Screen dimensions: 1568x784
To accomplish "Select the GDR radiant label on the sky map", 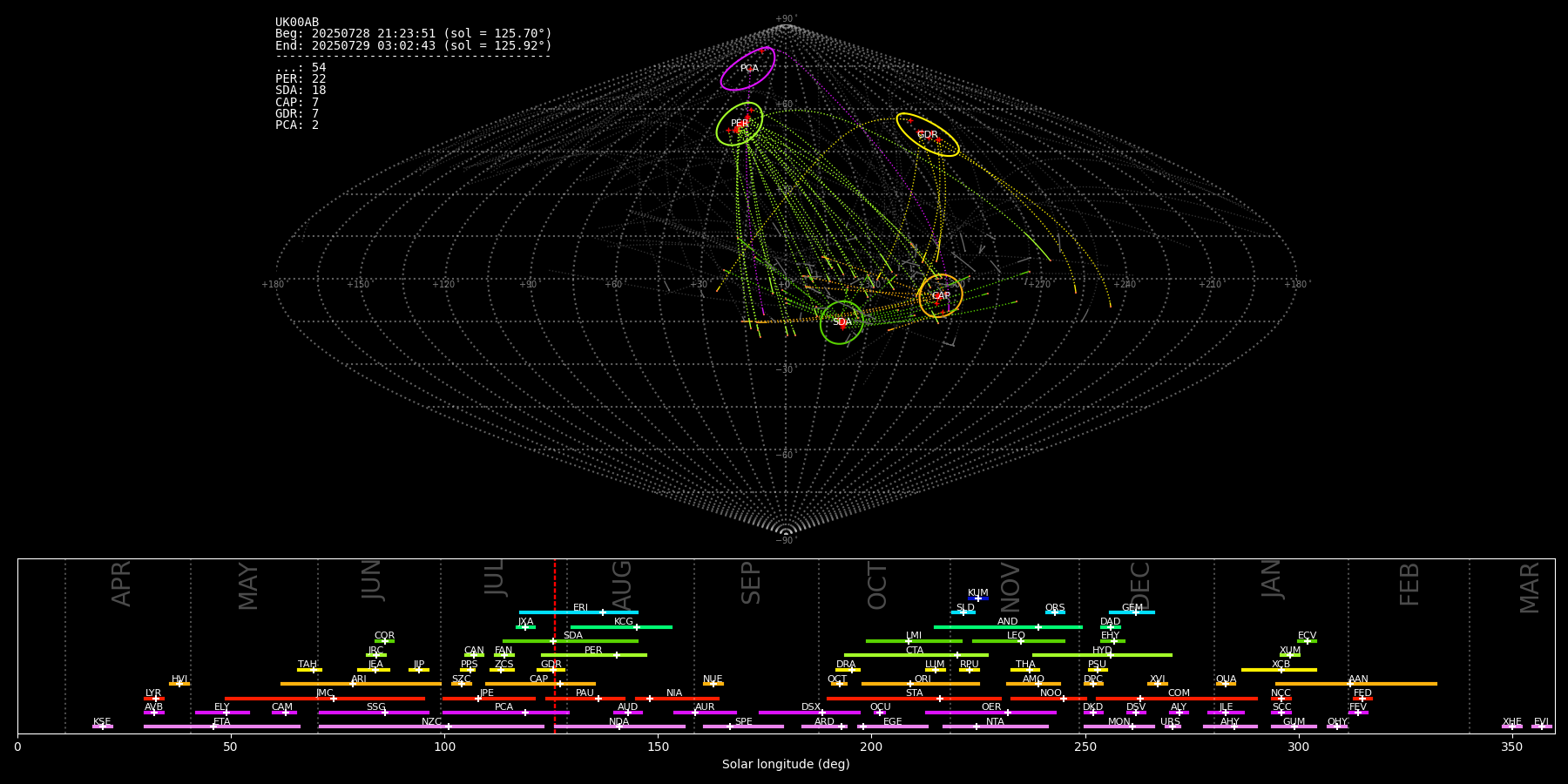I will 927,135.
